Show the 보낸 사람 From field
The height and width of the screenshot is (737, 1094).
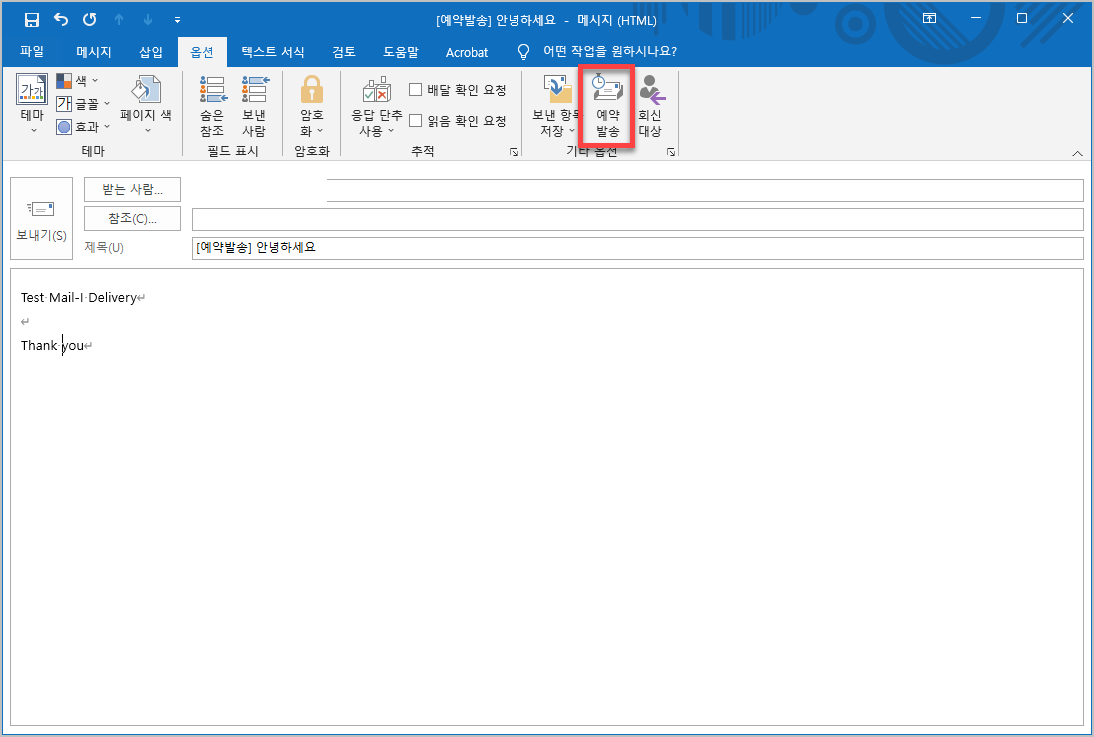pos(254,106)
